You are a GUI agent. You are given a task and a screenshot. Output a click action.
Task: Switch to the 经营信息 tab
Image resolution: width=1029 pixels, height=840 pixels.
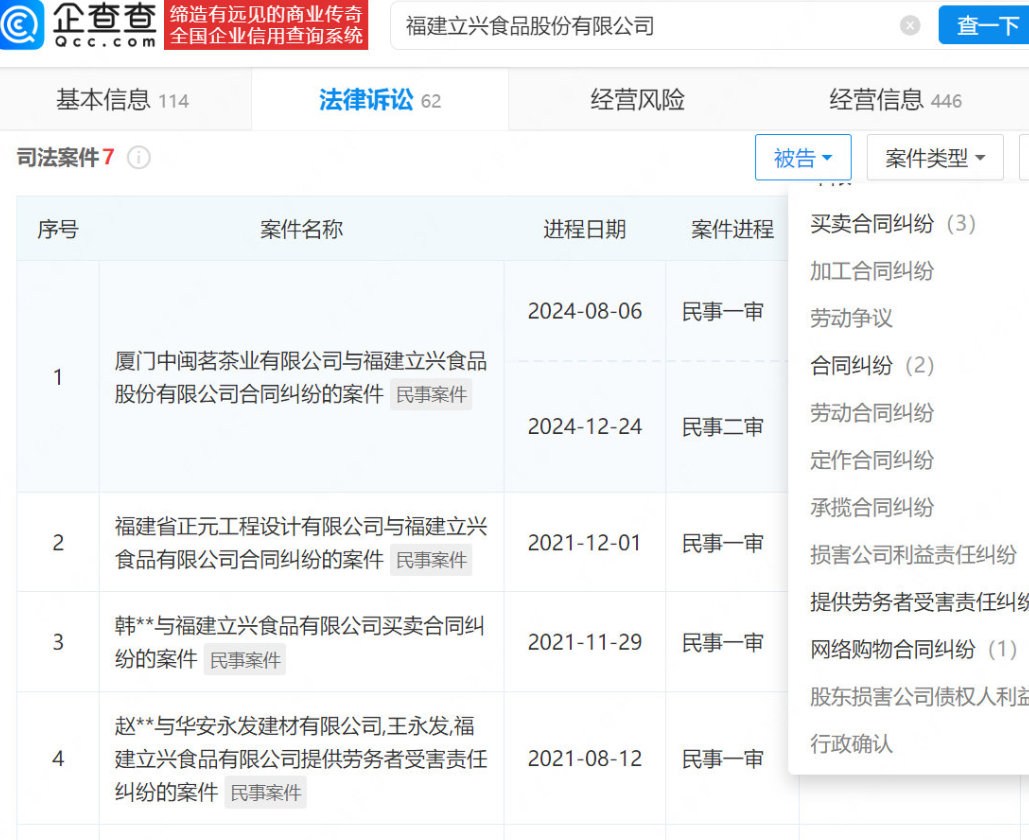click(893, 99)
